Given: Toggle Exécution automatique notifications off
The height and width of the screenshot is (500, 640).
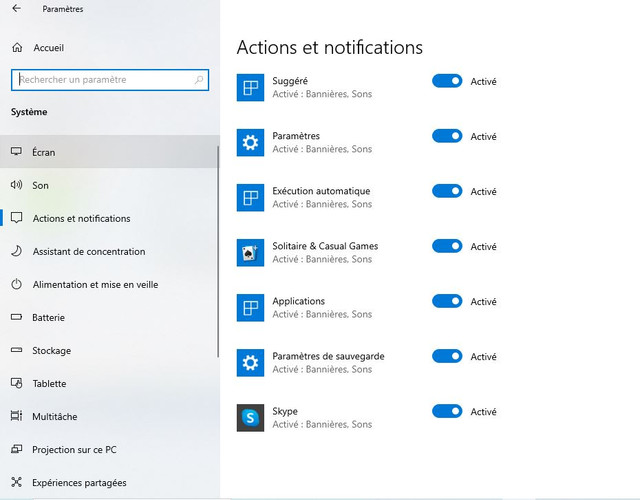Looking at the screenshot, I should (447, 191).
